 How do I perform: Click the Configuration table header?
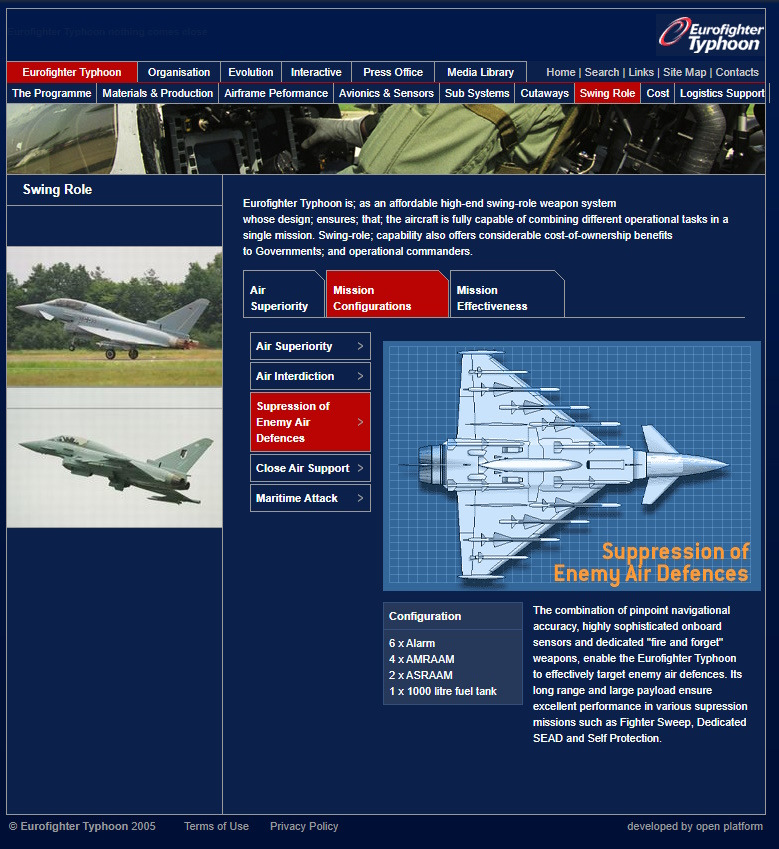[453, 616]
